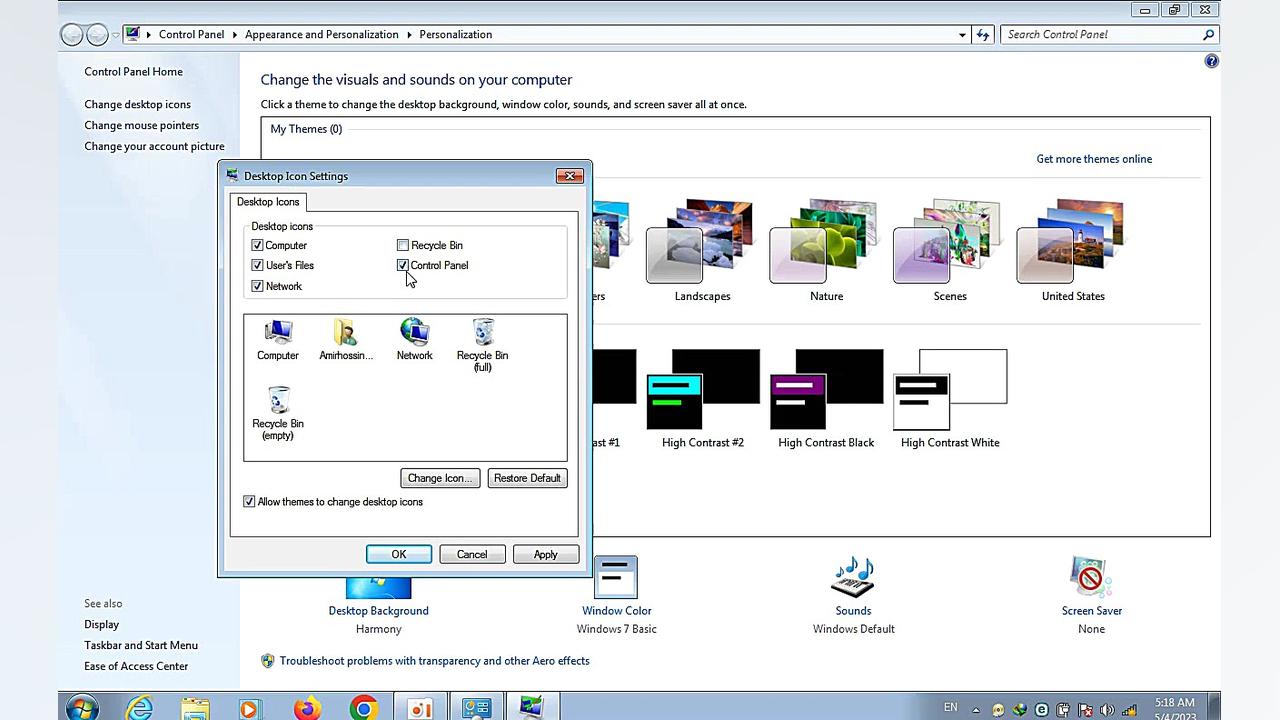The image size is (1280, 720).
Task: Show hidden tray icons arrow
Action: point(976,710)
